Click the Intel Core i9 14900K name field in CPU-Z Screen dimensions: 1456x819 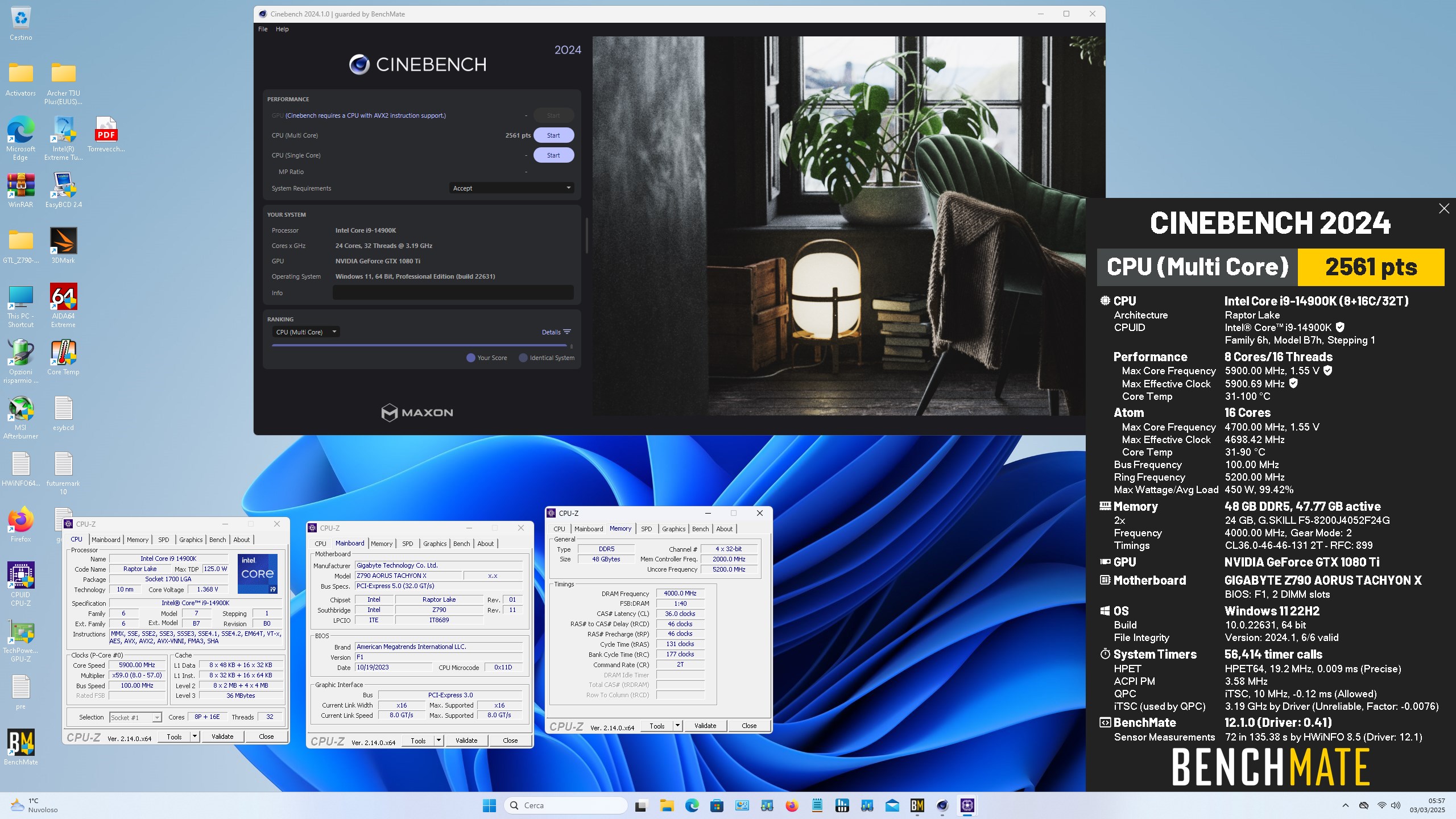click(x=168, y=559)
